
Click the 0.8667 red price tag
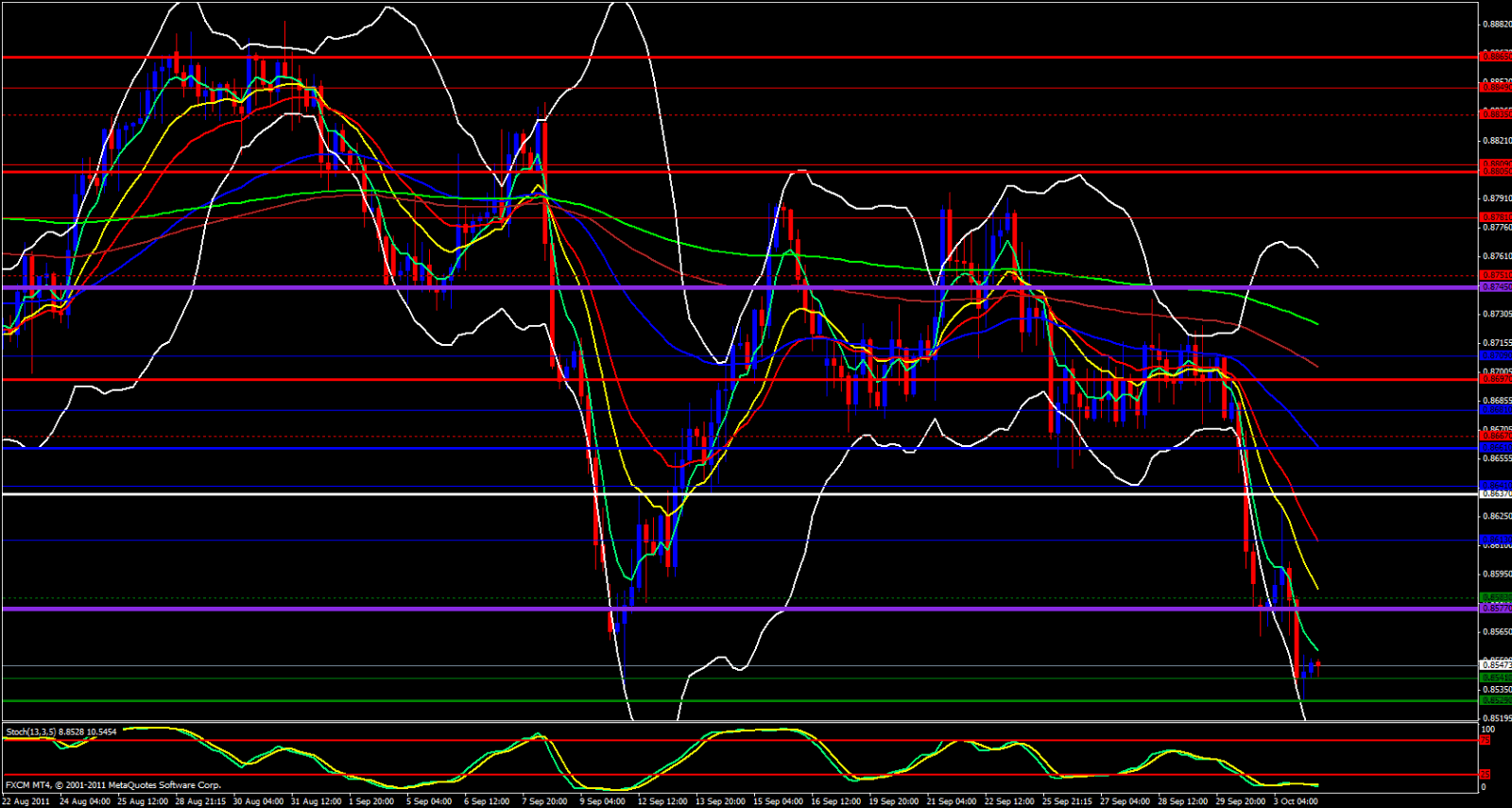(x=1495, y=436)
